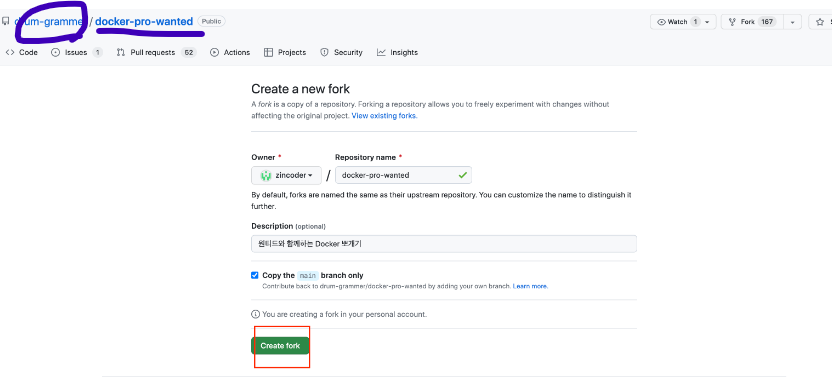Click the Issues count badge 1
Screen dimensions: 832x378
coord(97,53)
